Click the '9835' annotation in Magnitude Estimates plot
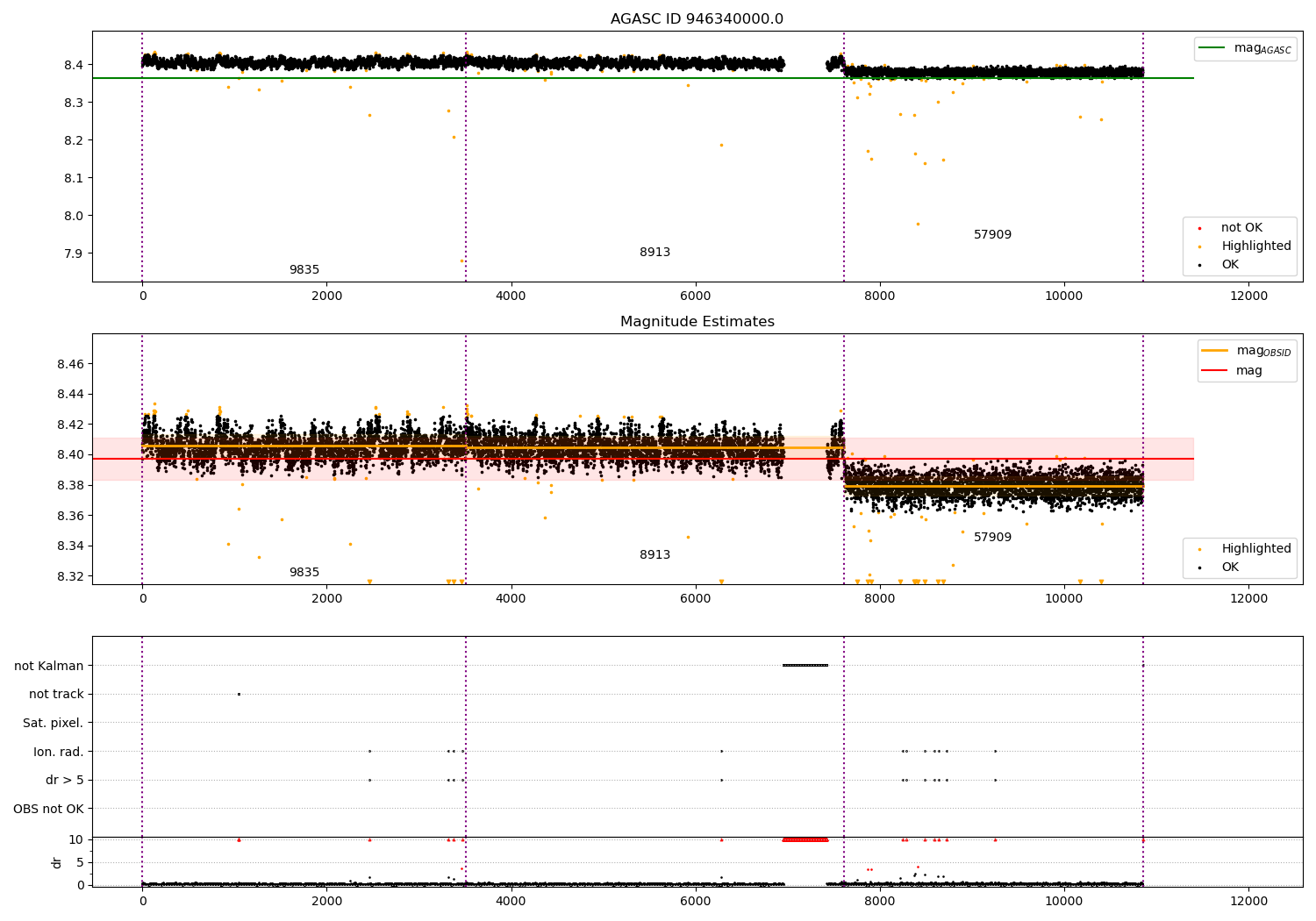 (x=304, y=573)
